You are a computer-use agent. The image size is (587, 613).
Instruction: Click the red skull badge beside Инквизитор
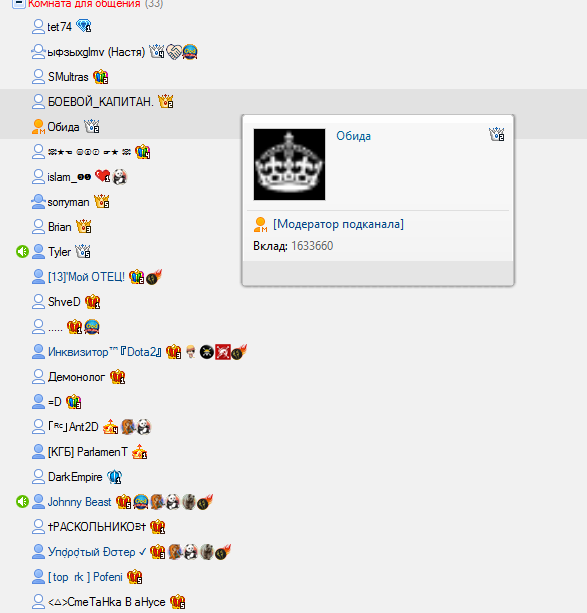click(x=223, y=352)
